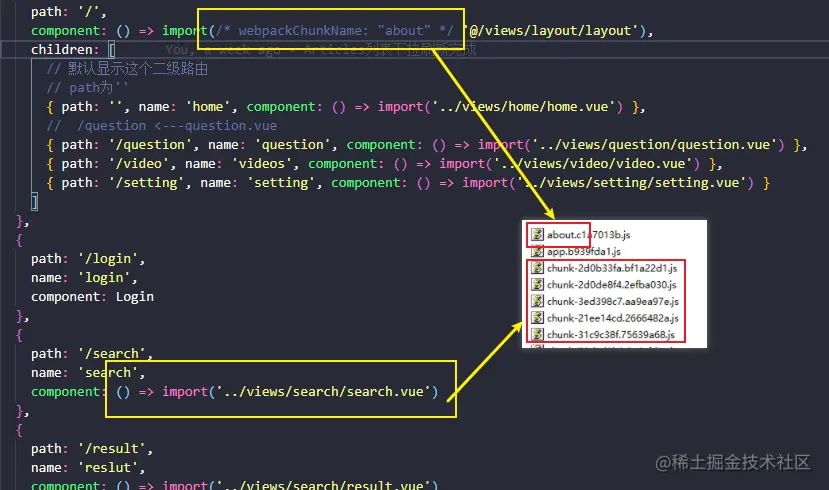Click the '../views/setting/setting.vue' import string
The image size is (829, 490).
pyautogui.click(x=631, y=183)
